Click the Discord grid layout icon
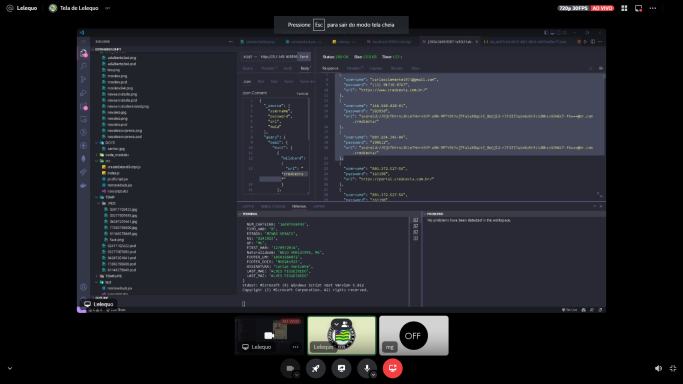This screenshot has width=683, height=384. point(624,8)
